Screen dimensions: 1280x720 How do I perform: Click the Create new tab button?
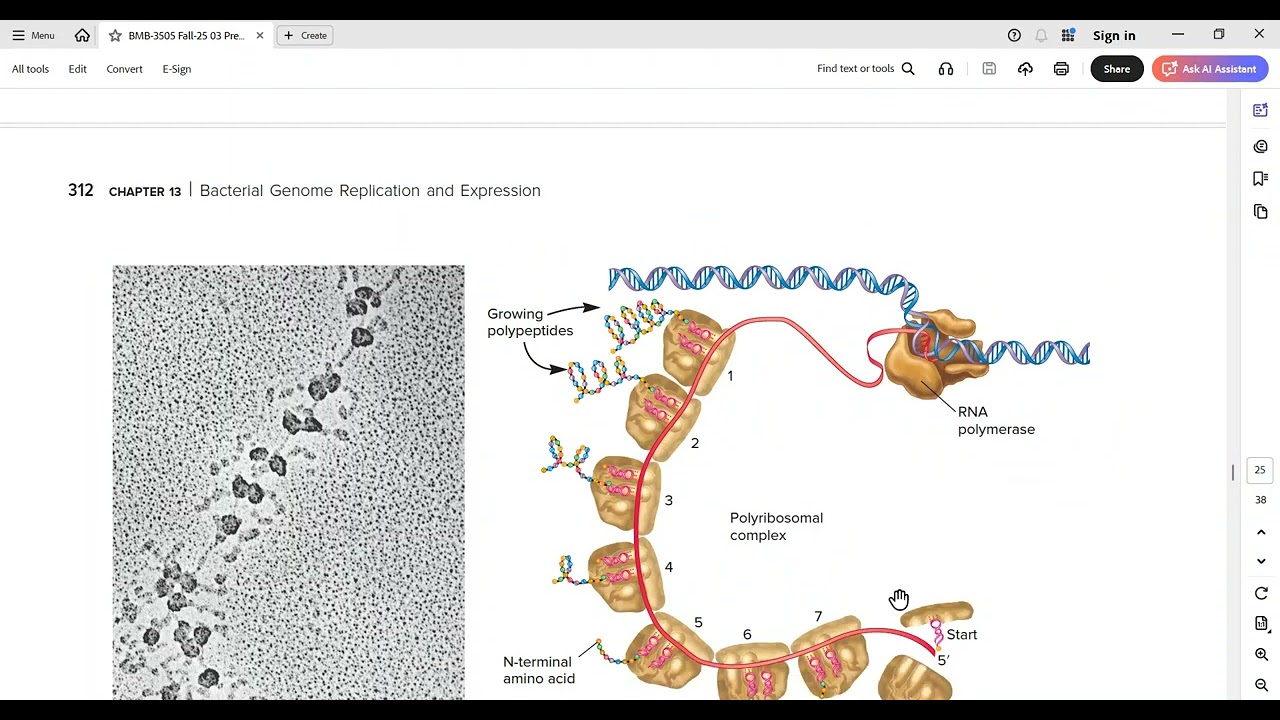(305, 35)
